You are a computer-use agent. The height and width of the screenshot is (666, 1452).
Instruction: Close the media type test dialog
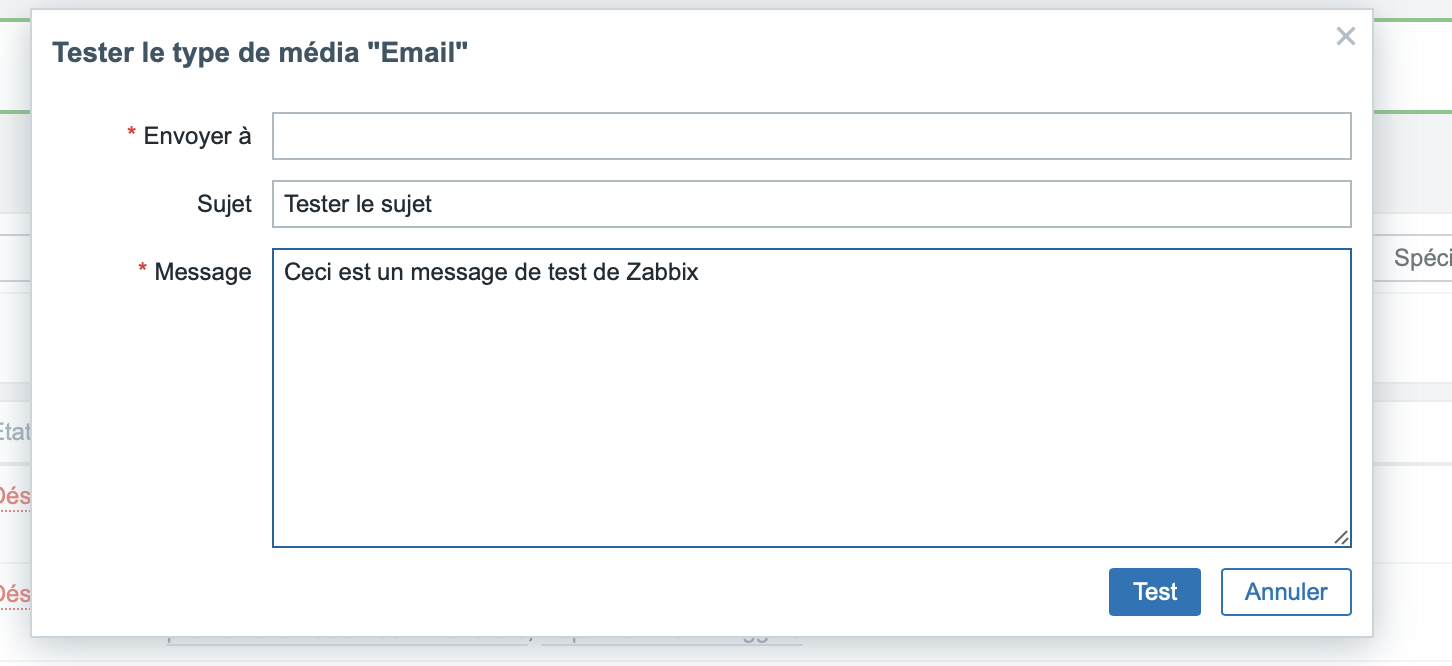pos(1345,37)
